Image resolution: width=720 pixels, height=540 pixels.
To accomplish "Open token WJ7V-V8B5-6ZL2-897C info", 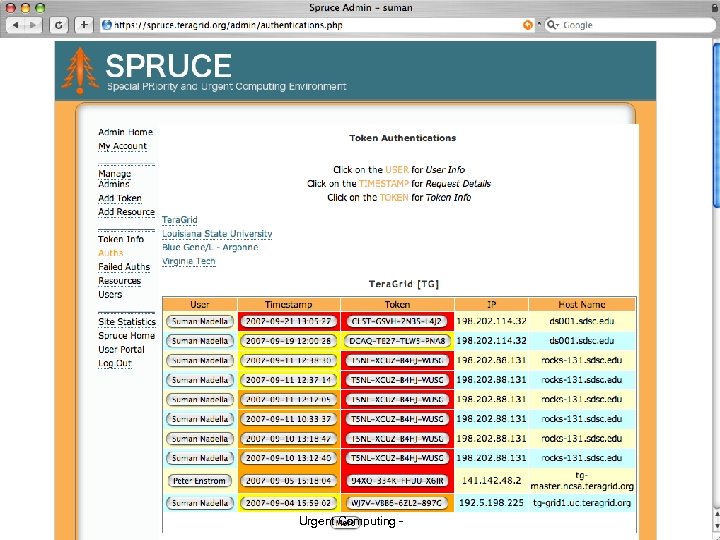I will (x=397, y=503).
